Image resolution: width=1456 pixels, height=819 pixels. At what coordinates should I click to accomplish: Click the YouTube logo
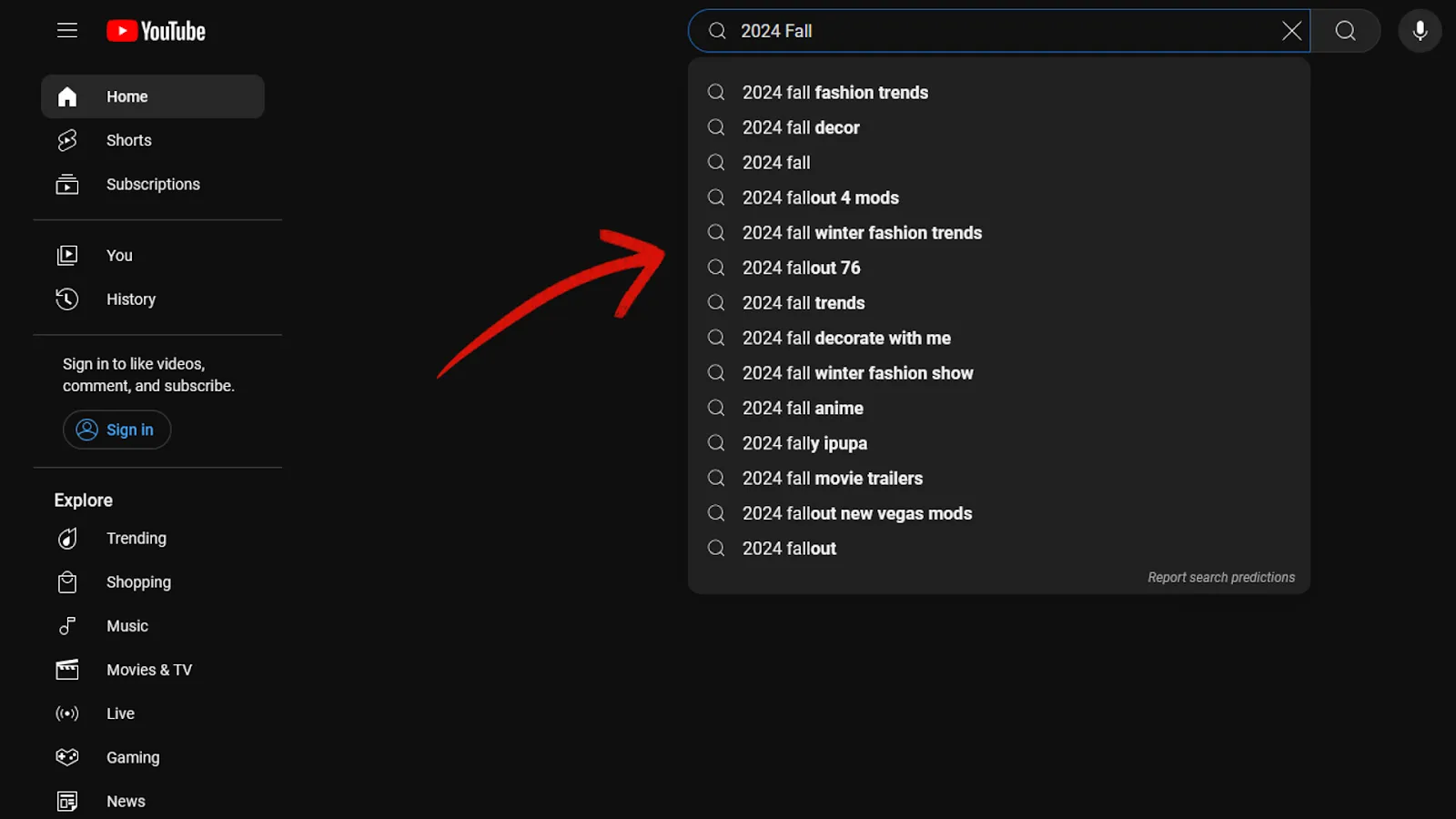(x=156, y=31)
